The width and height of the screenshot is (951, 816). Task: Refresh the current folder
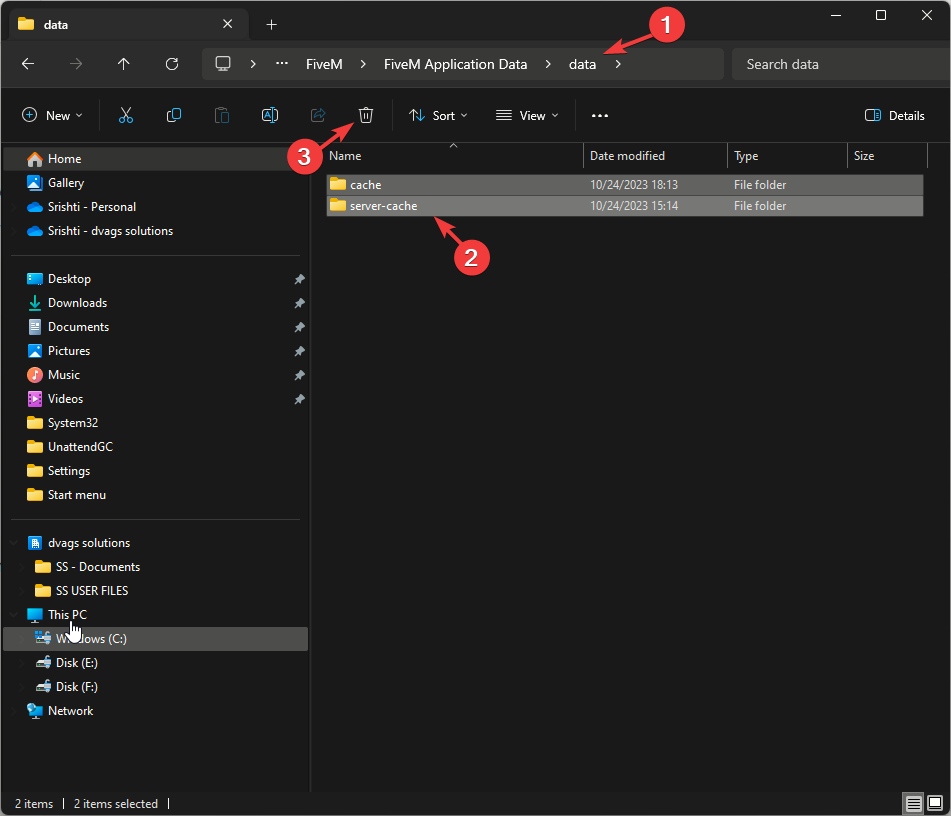172,64
